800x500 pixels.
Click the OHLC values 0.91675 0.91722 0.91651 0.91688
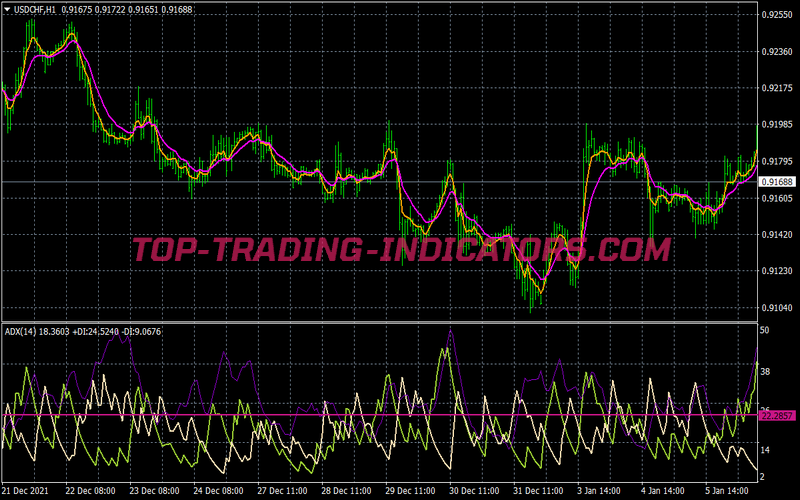point(127,9)
